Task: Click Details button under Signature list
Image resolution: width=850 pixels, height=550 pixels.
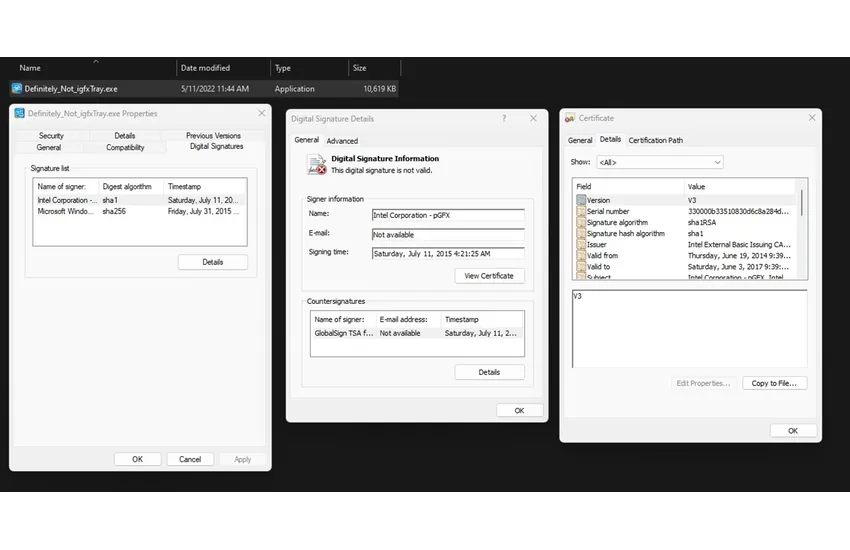Action: tap(212, 262)
